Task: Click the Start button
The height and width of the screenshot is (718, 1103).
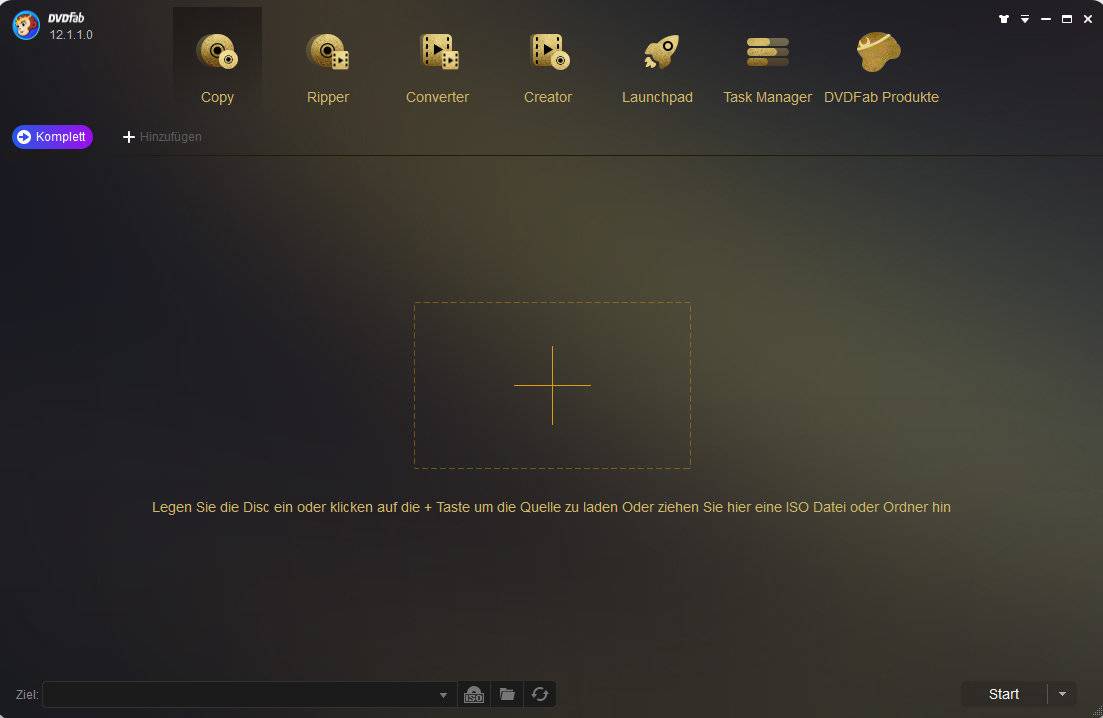Action: pyautogui.click(x=1004, y=694)
